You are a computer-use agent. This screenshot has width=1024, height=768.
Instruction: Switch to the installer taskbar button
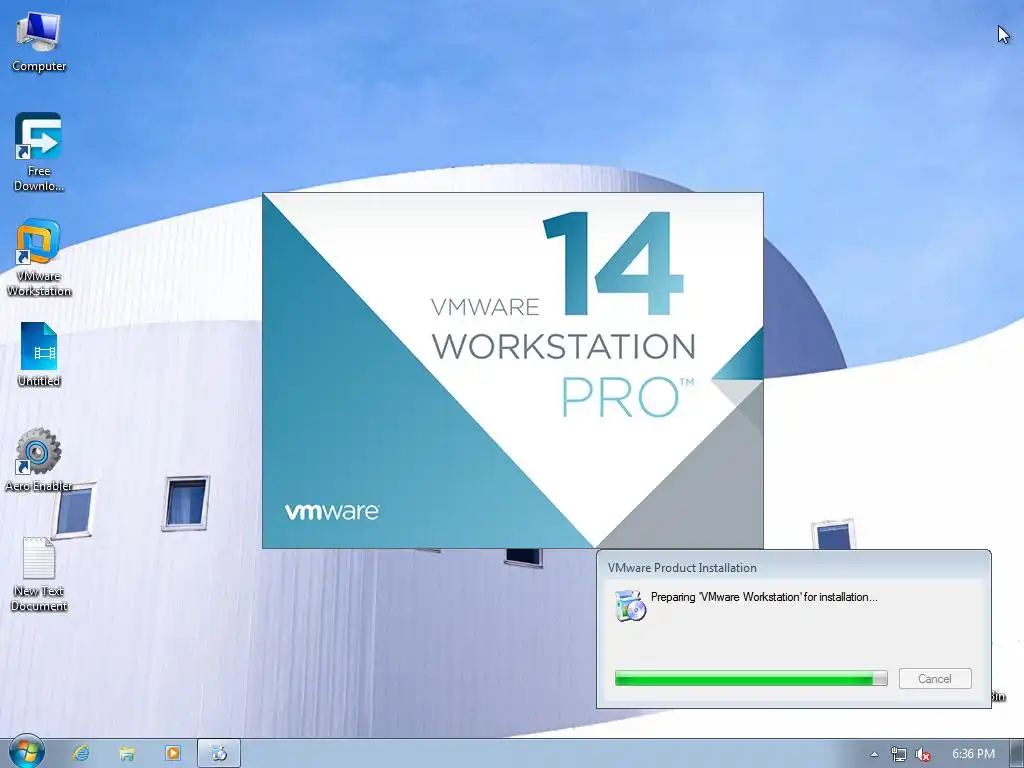pyautogui.click(x=219, y=753)
